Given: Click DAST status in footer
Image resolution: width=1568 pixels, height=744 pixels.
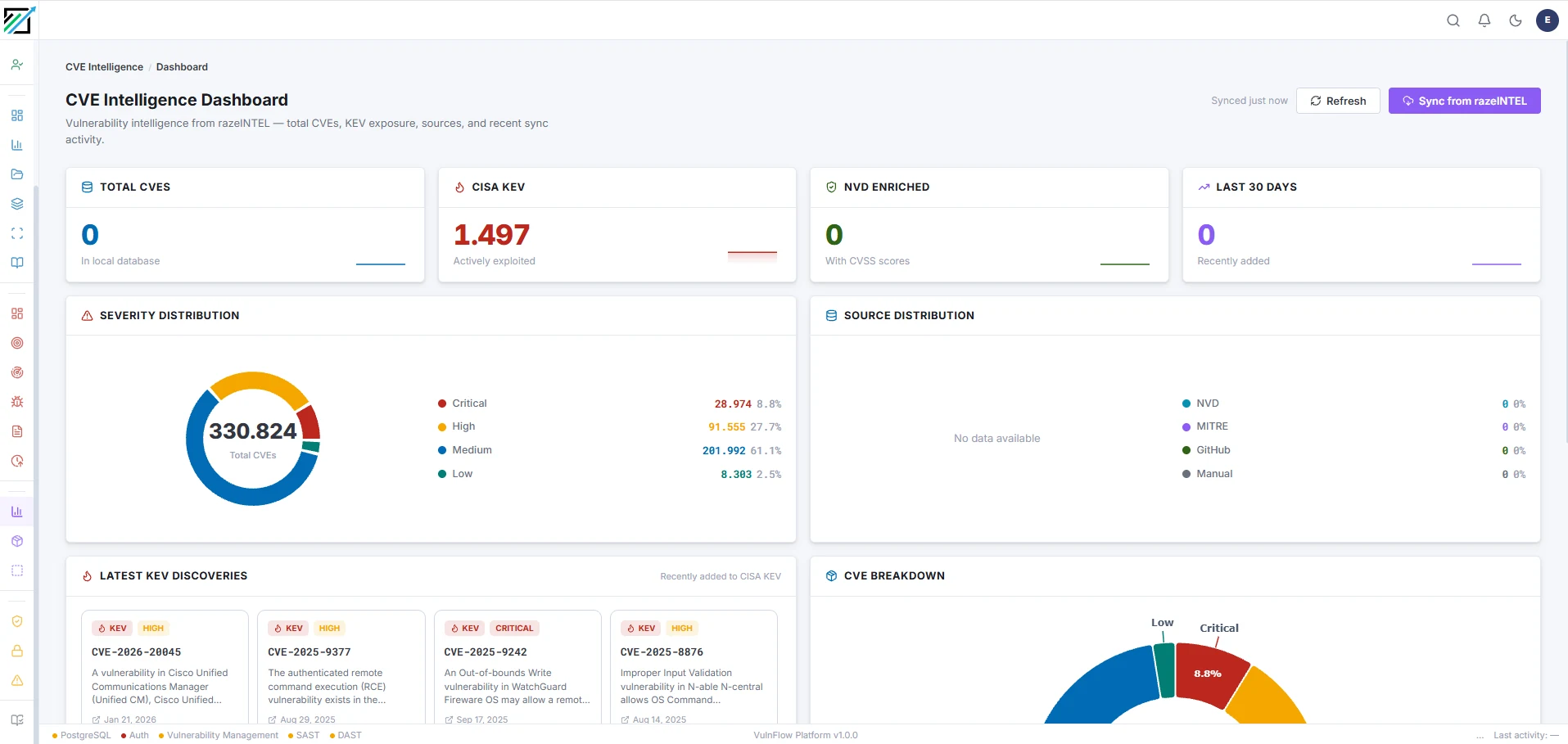Looking at the screenshot, I should [346, 735].
